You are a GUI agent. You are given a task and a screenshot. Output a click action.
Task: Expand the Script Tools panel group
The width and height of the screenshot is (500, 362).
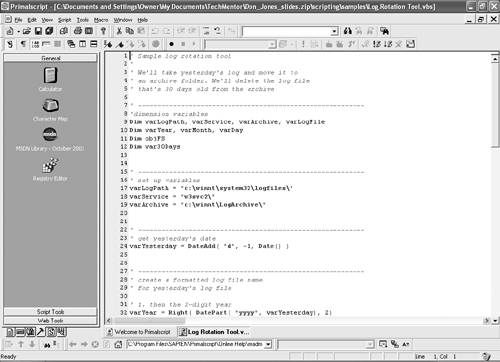(50, 312)
